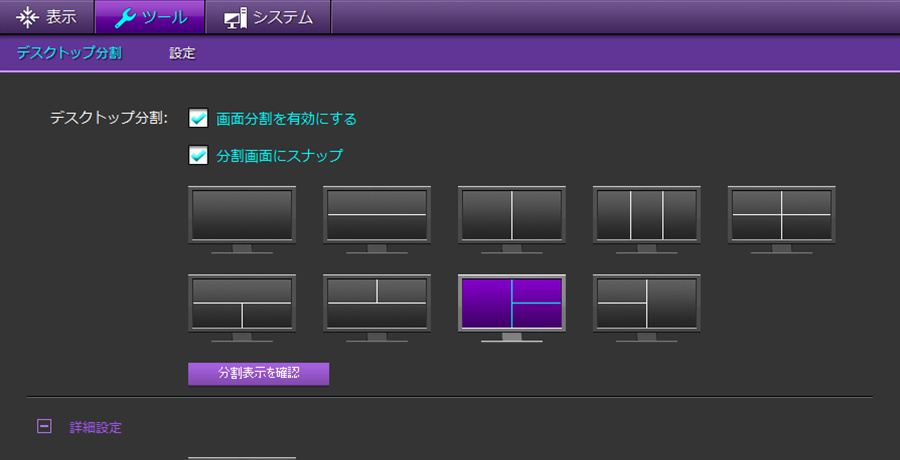Switch to the システム tab
The image size is (900, 460).
268,17
